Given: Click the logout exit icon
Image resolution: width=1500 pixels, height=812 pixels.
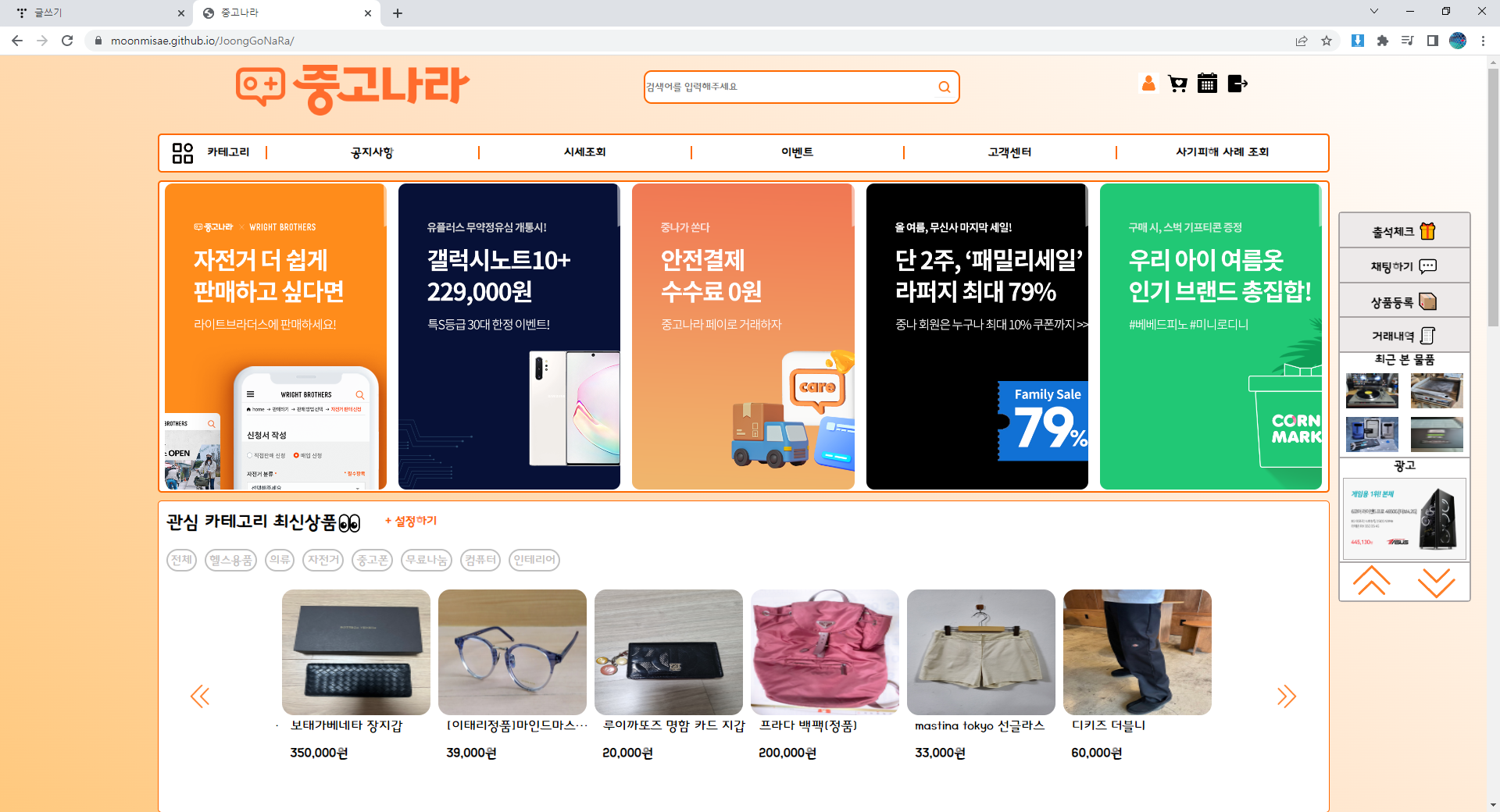Looking at the screenshot, I should pyautogui.click(x=1237, y=83).
